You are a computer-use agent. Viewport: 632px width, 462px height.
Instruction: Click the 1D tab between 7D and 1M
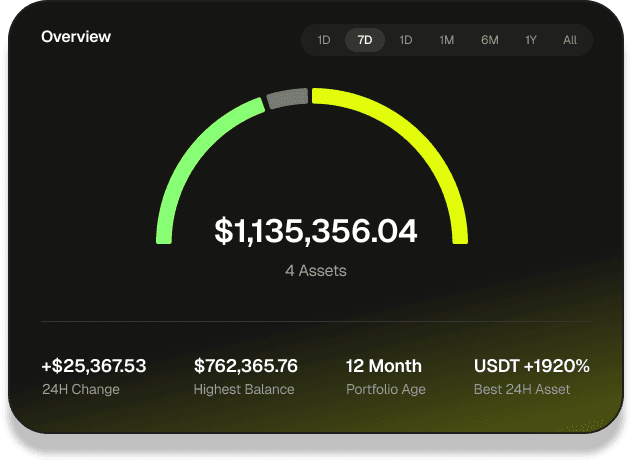point(406,40)
